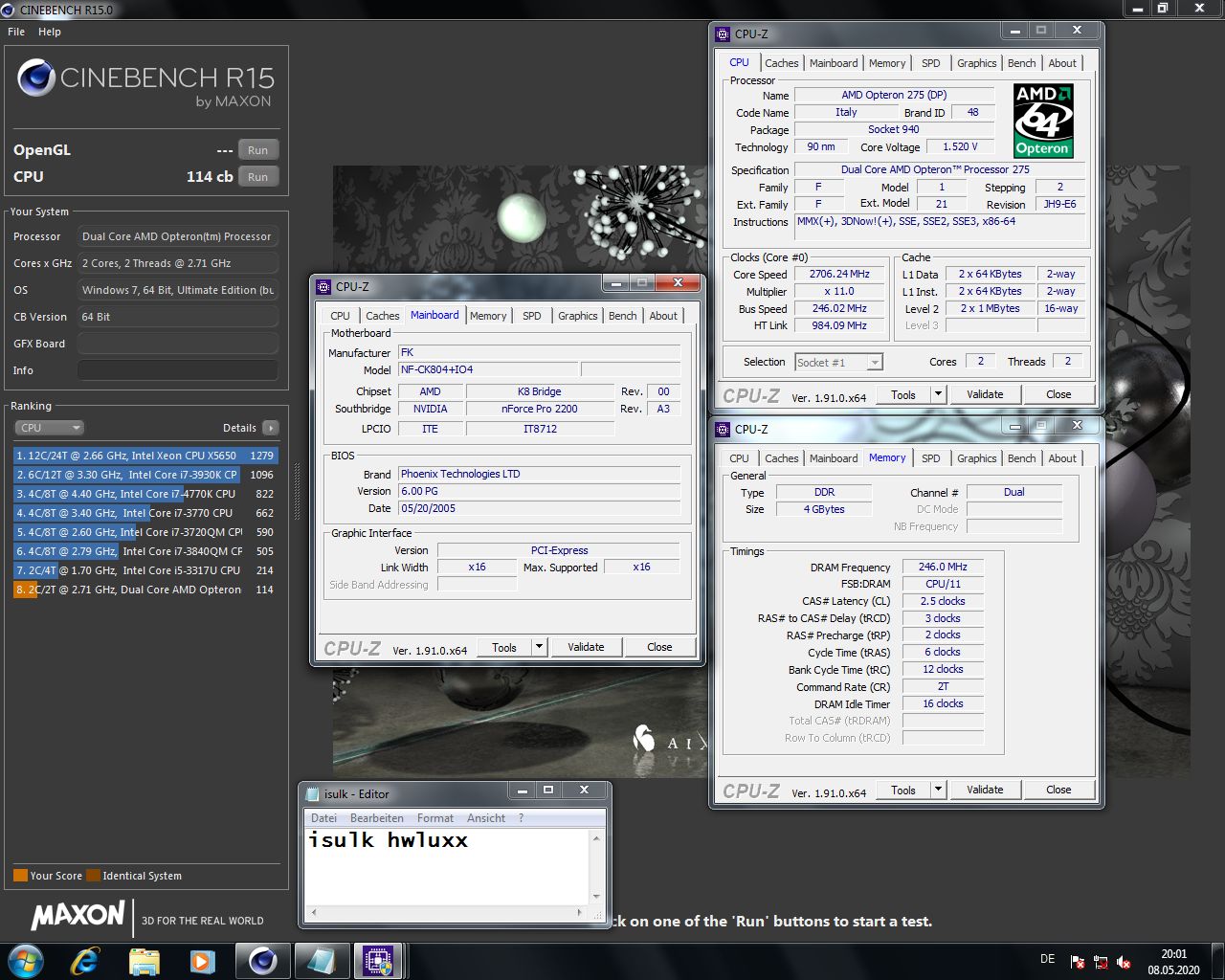Open SPD tab in Mainboard CPU-Z window

click(x=532, y=316)
